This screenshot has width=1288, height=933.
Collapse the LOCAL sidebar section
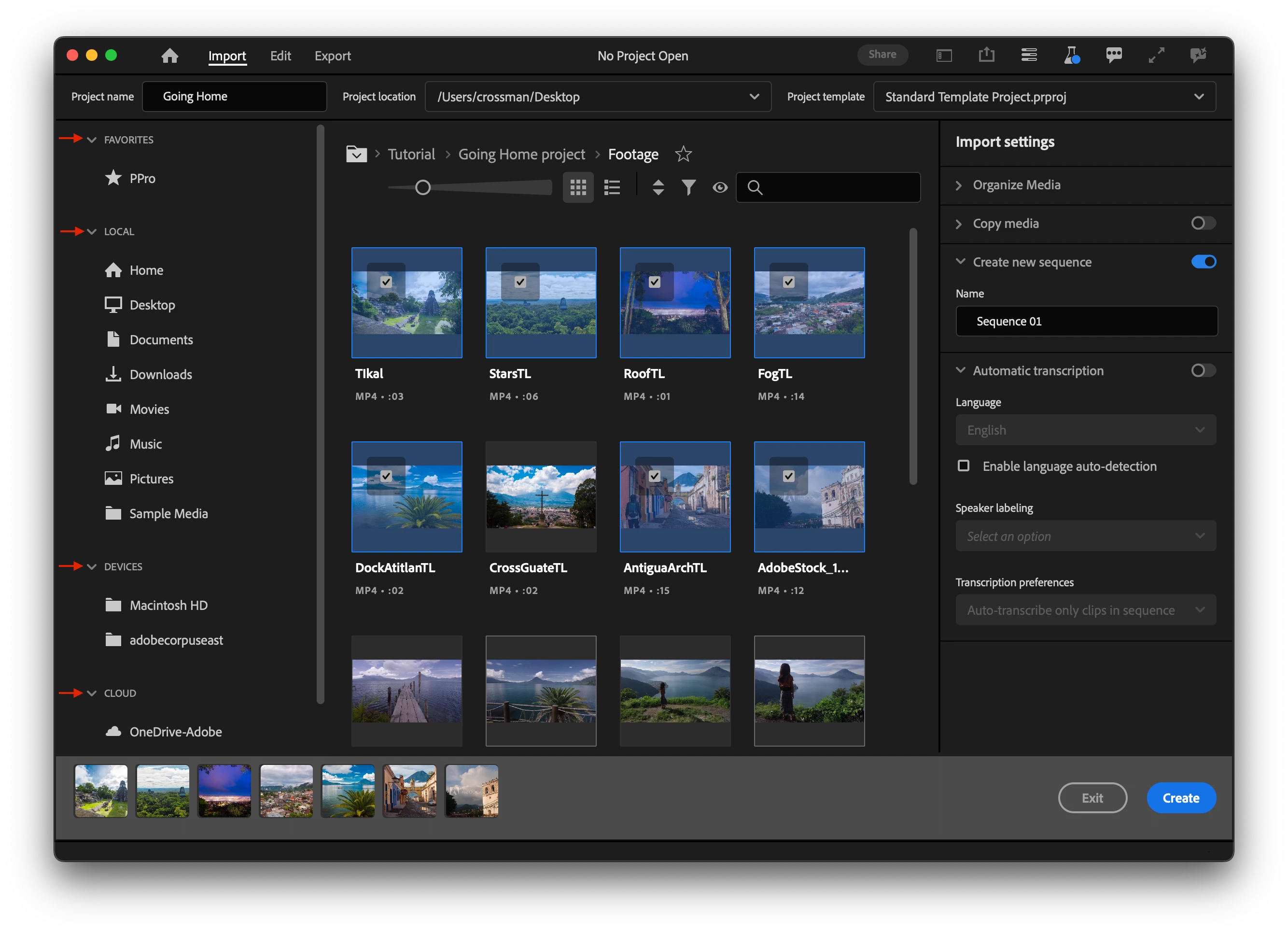(91, 231)
